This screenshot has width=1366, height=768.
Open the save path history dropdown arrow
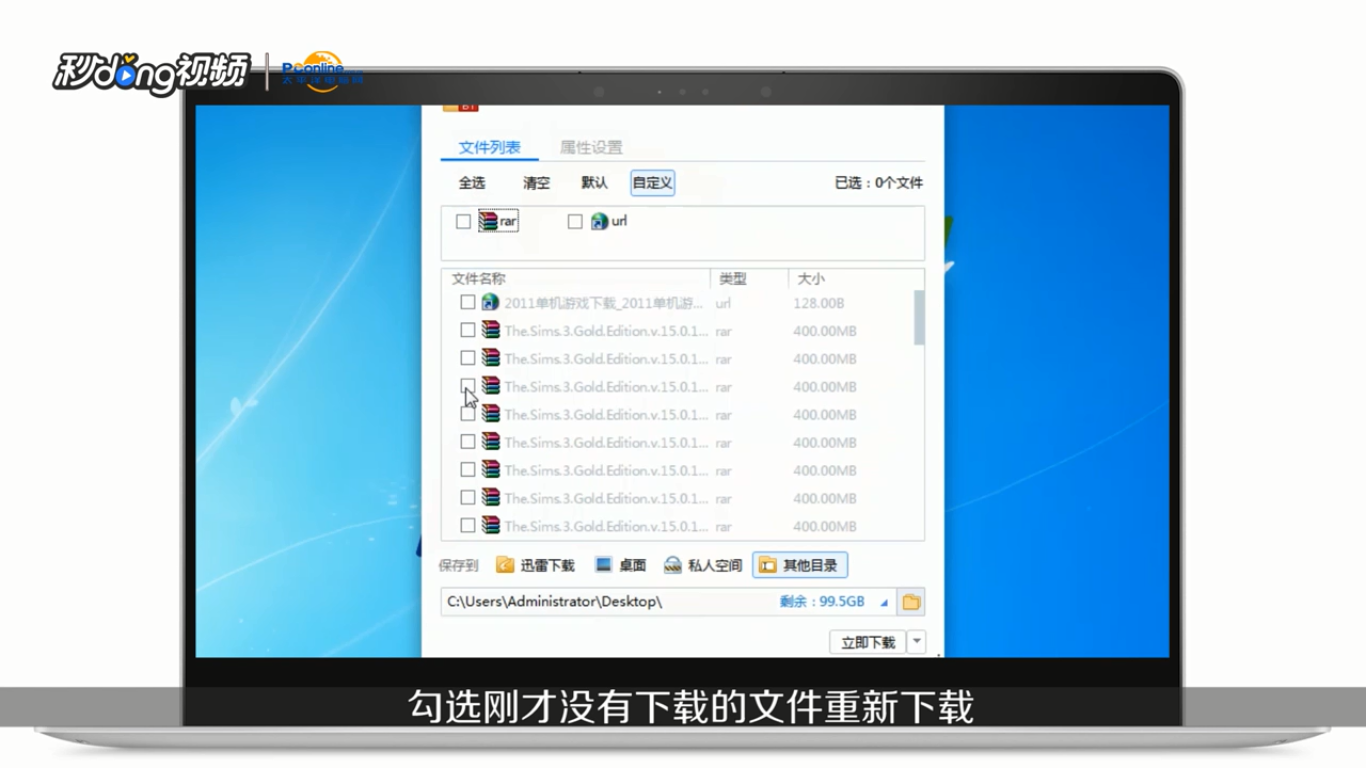884,603
